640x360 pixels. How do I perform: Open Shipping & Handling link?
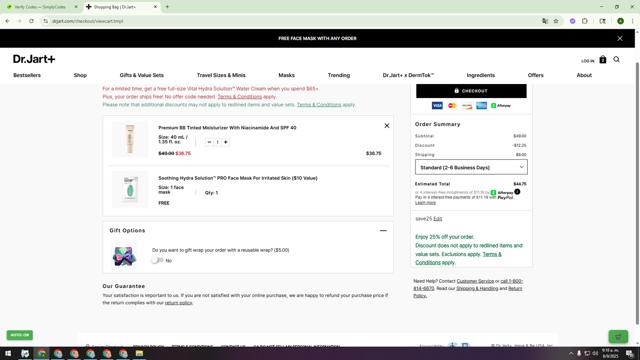click(477, 289)
